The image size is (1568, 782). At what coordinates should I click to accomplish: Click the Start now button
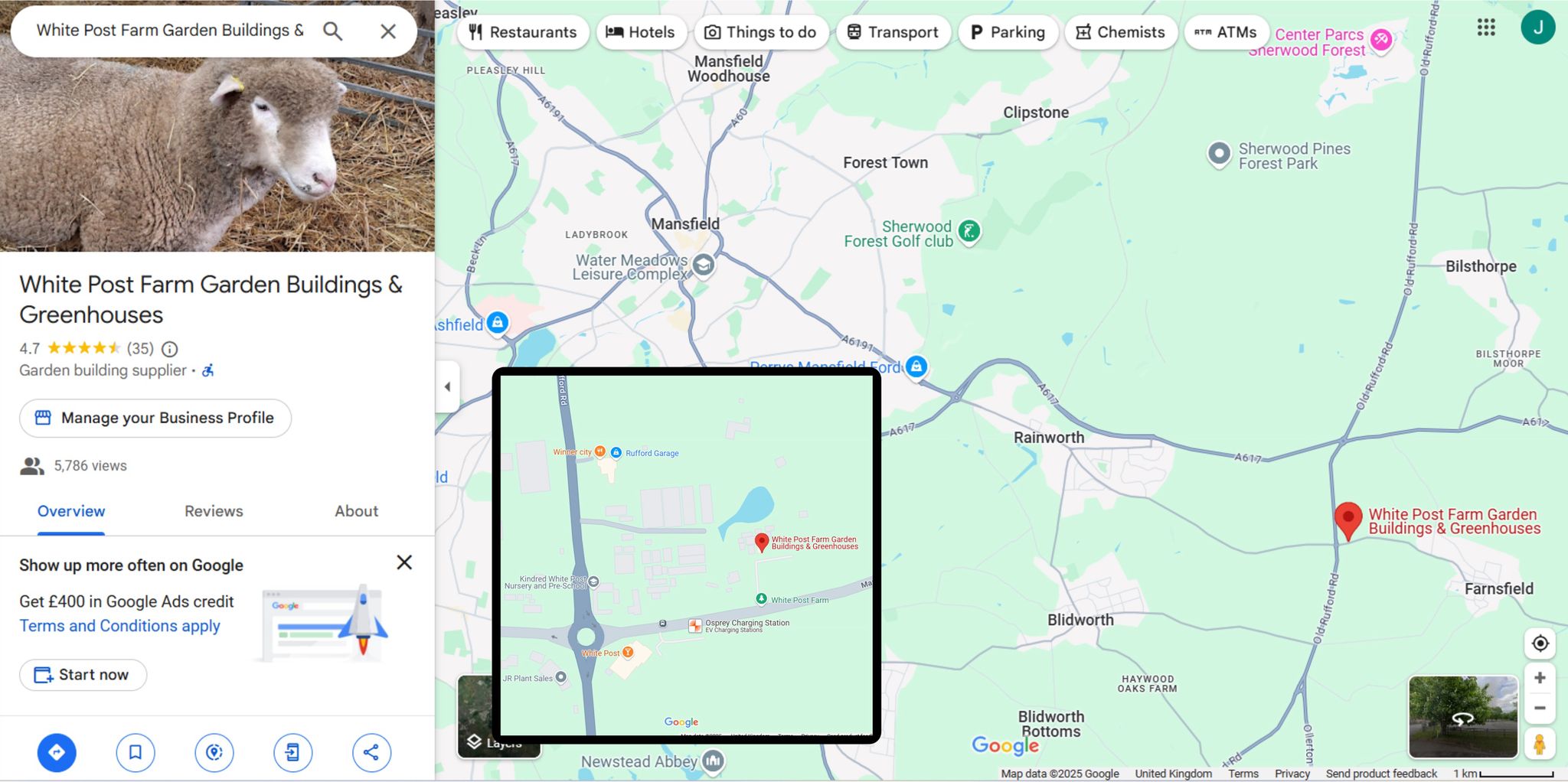click(83, 675)
